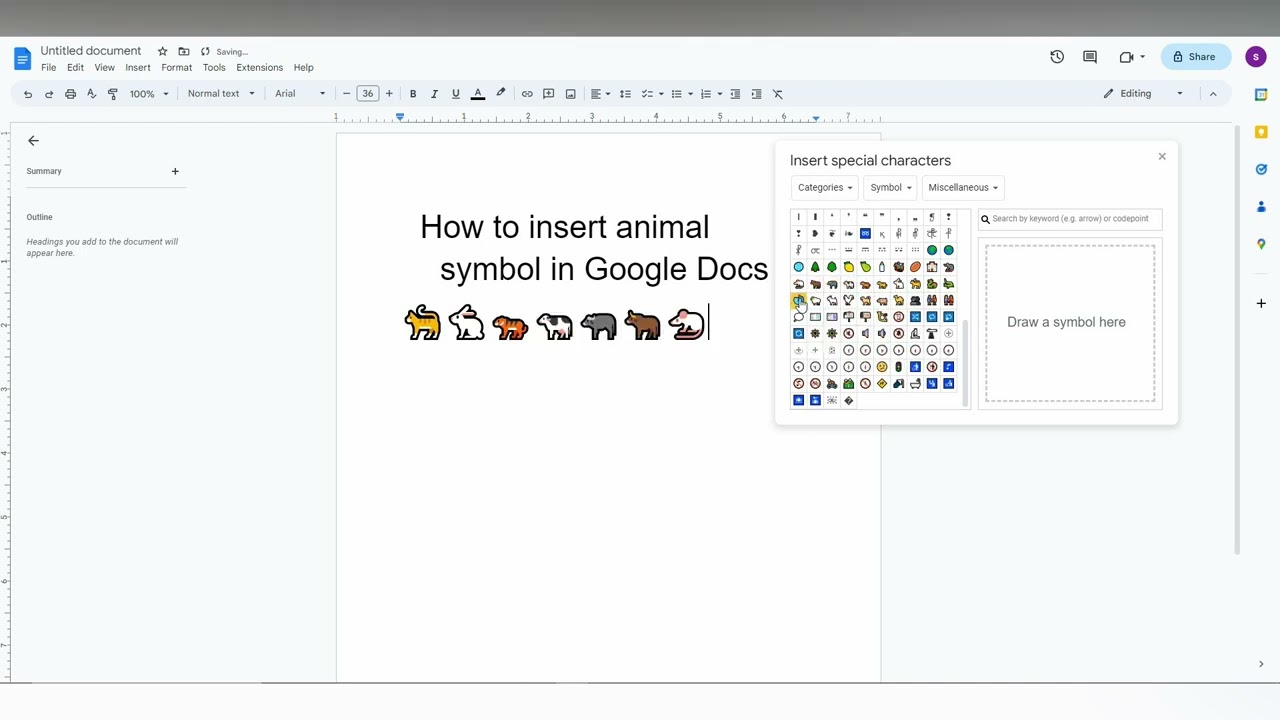The height and width of the screenshot is (720, 1280).
Task: Open the Extensions menu
Action: (x=259, y=68)
